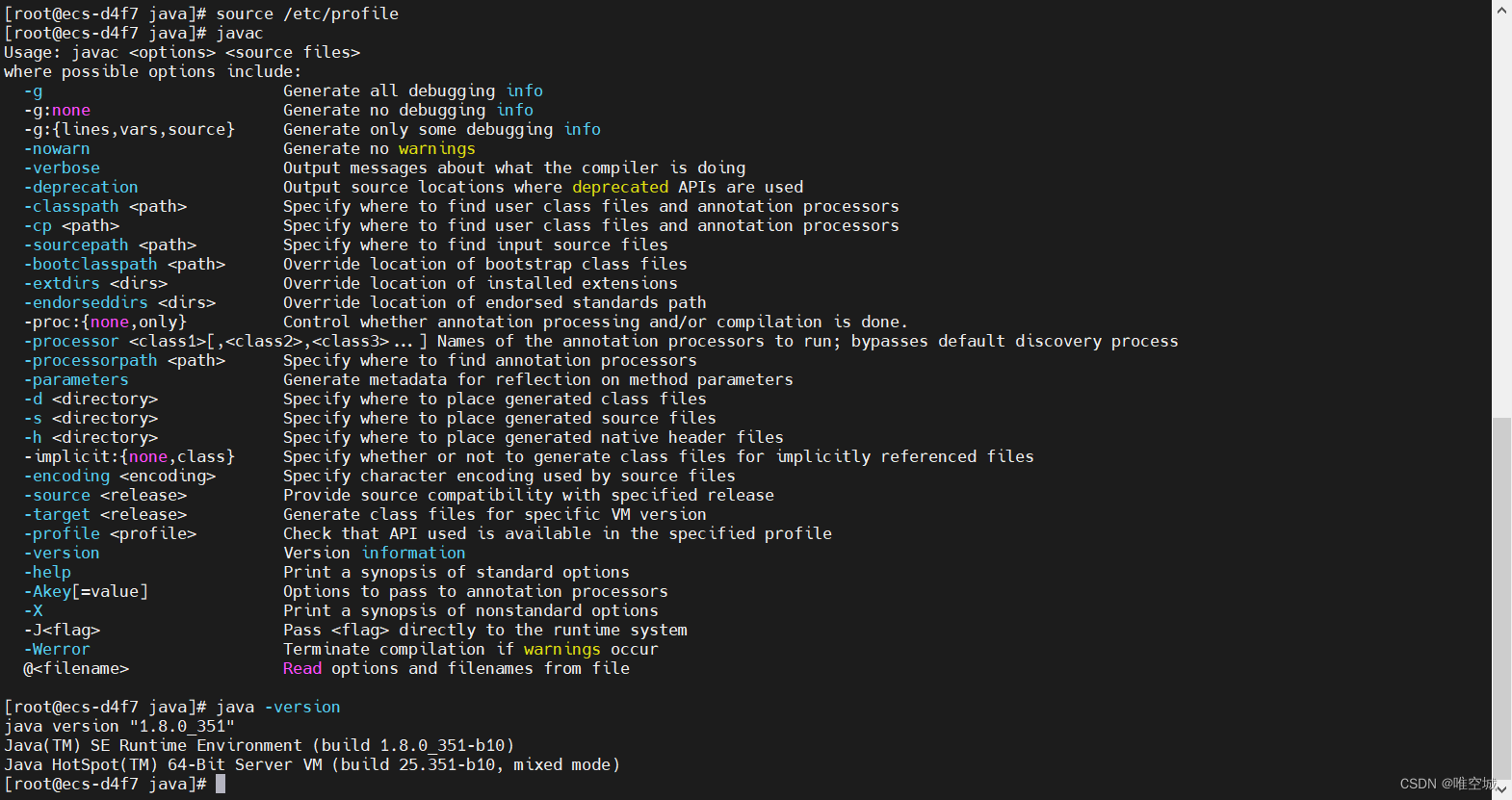
Task: Click the -nowarn option text
Action: point(57,148)
